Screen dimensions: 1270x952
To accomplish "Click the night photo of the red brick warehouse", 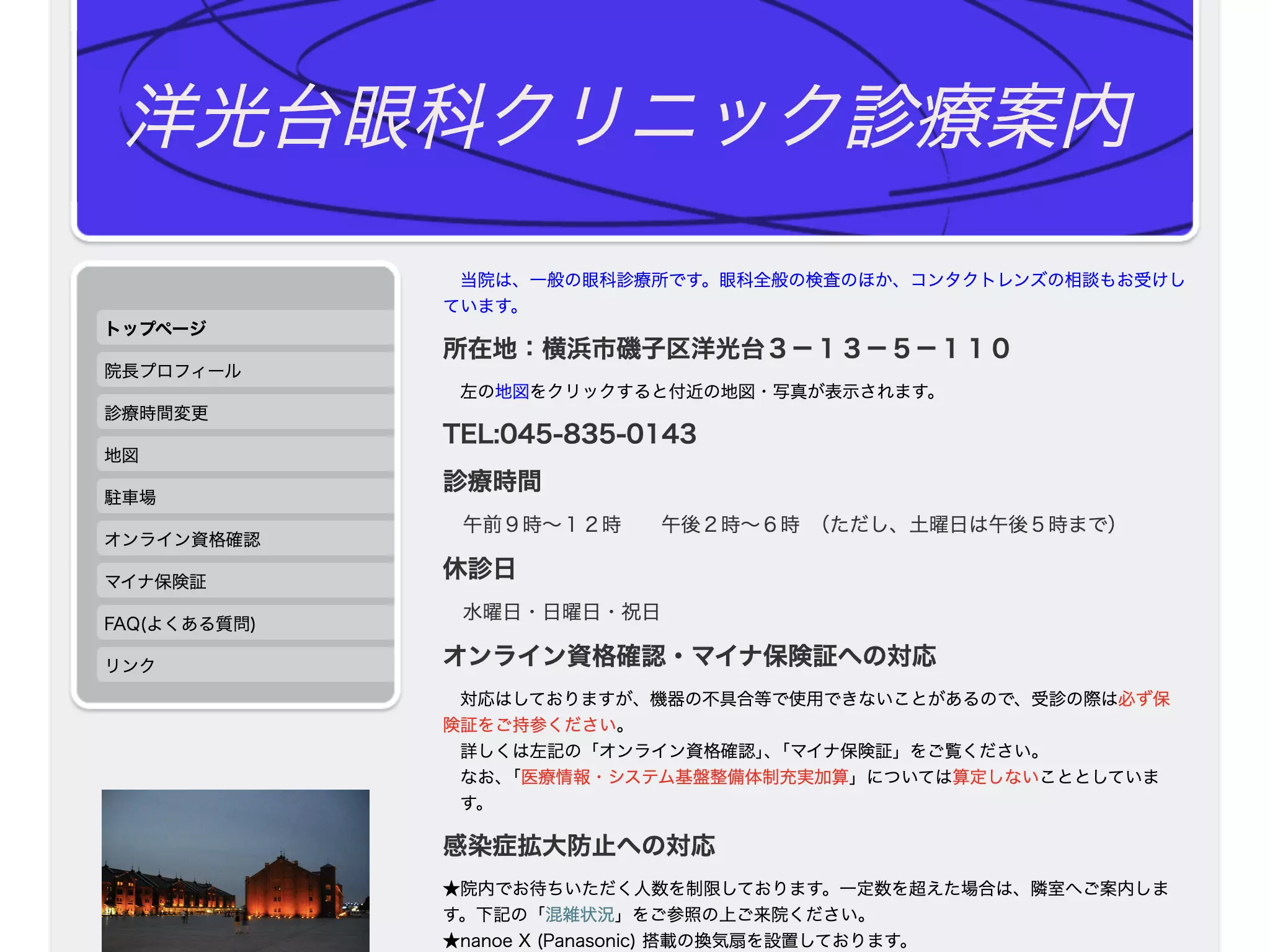I will tap(236, 870).
